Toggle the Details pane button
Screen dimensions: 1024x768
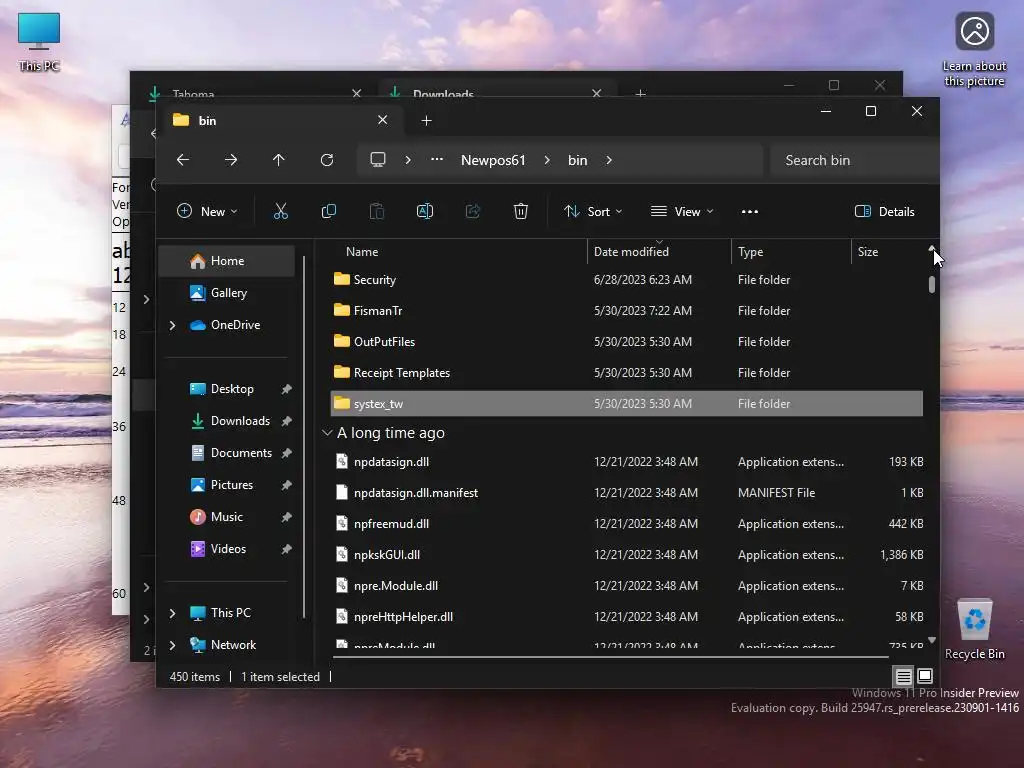[x=884, y=212]
